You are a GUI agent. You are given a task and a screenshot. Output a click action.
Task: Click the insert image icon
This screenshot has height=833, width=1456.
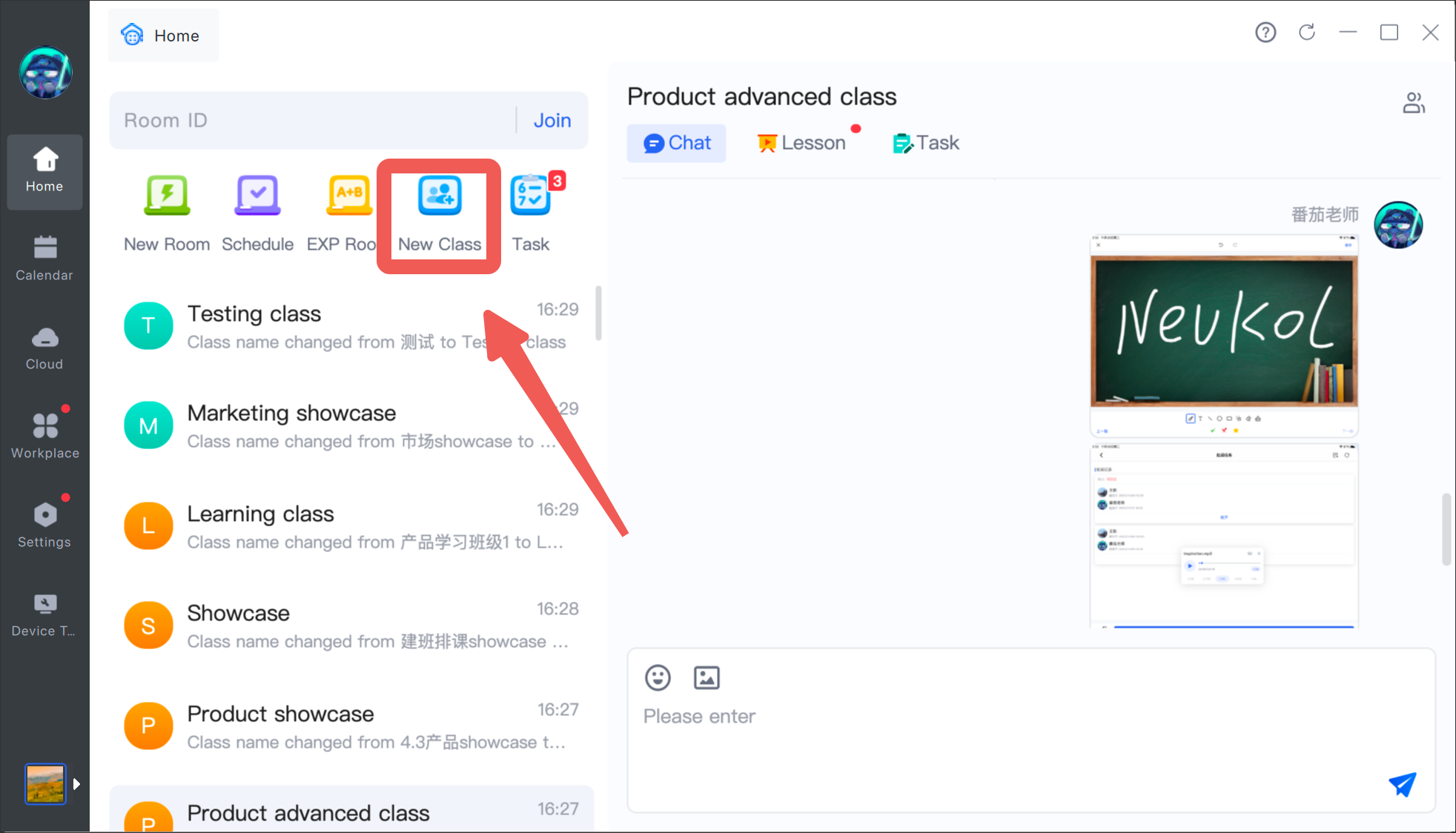point(707,677)
